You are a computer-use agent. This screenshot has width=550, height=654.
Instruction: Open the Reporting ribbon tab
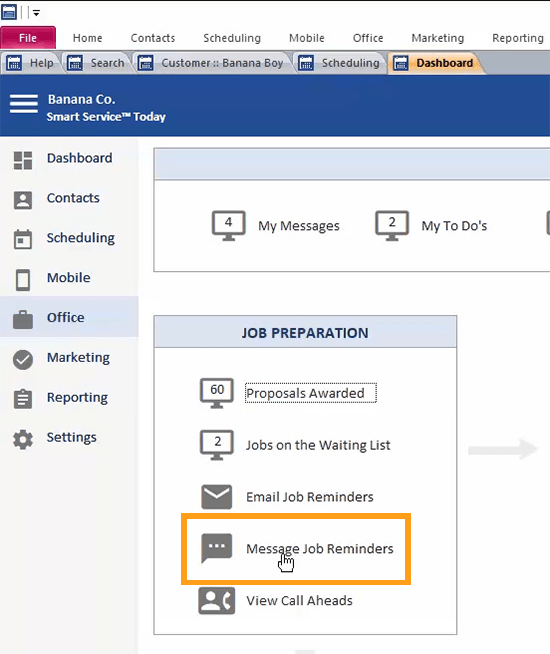(x=518, y=38)
